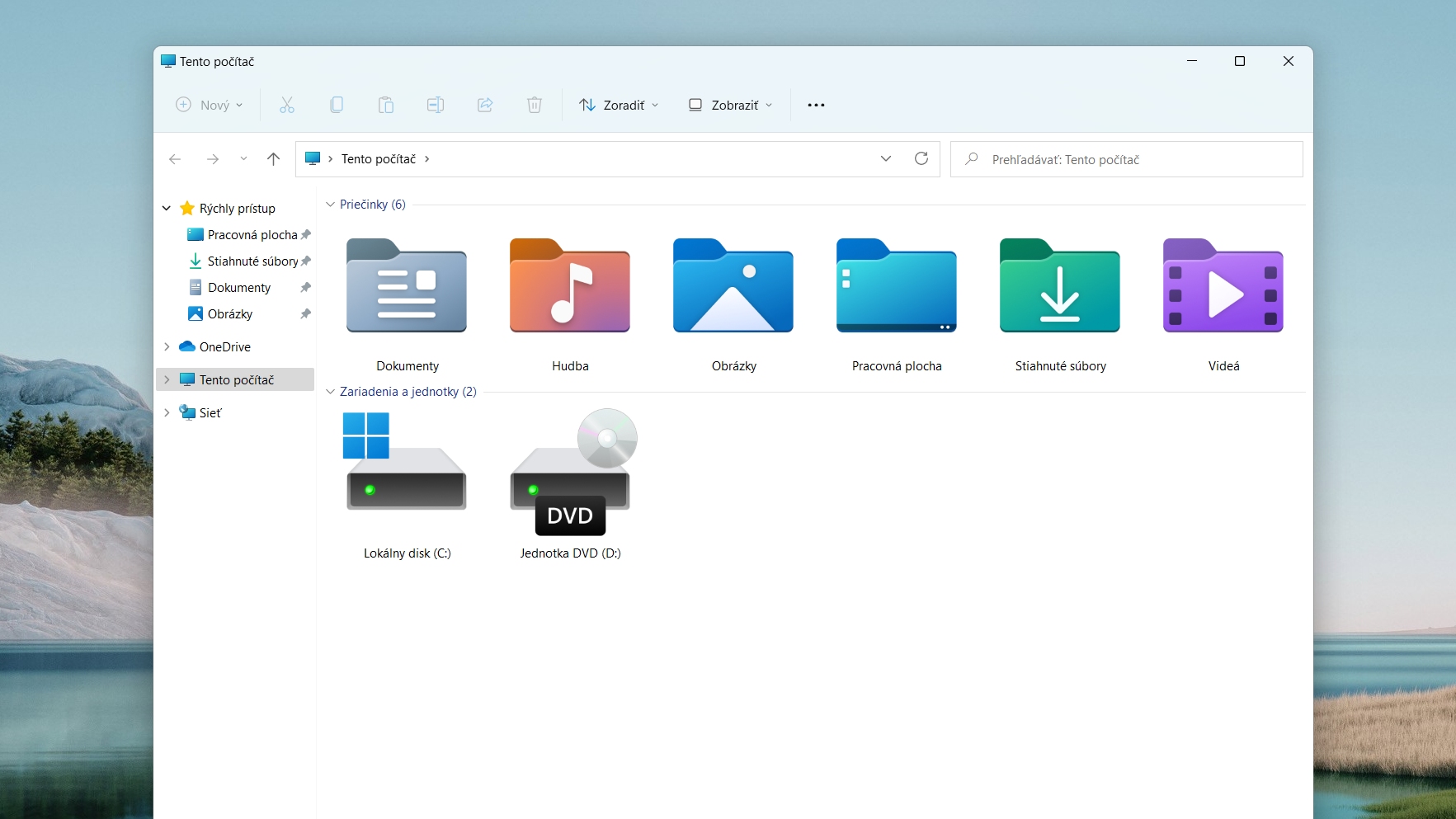Collapse the Priečinky (6) section
This screenshot has height=819, width=1456.
tap(330, 205)
